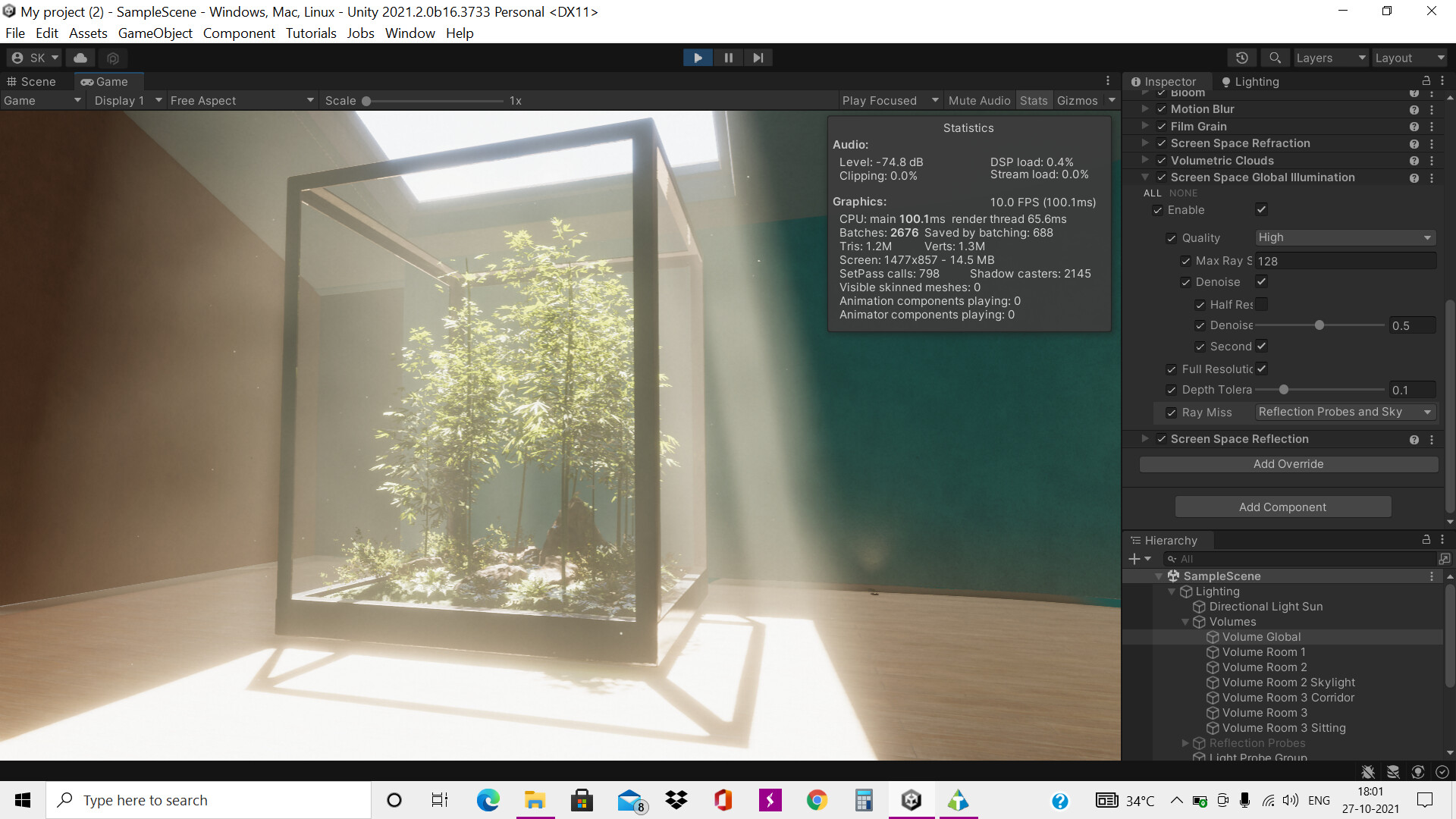
Task: Toggle the Full Resolution checkbox
Action: point(1261,369)
